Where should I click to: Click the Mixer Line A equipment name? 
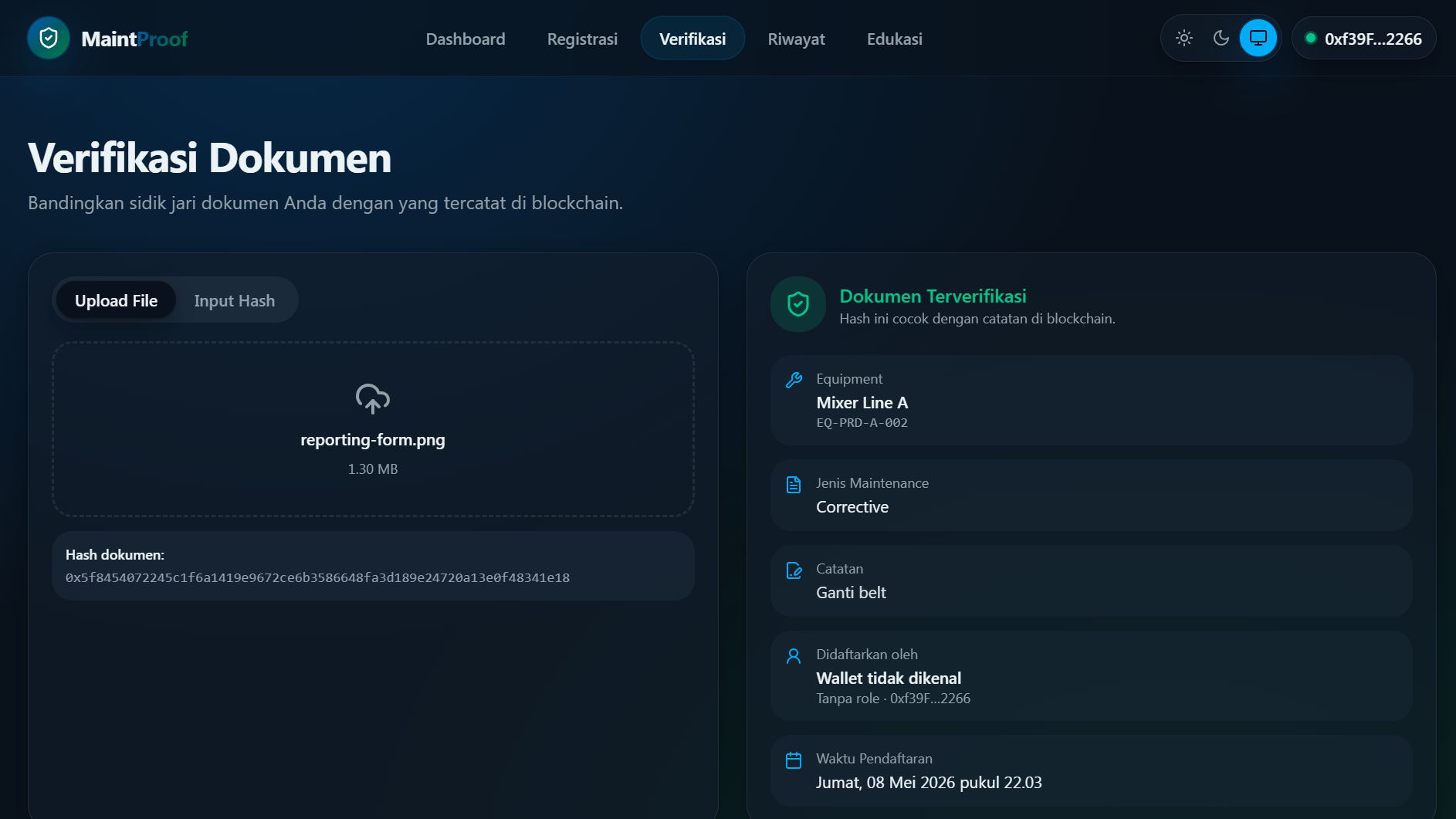point(862,403)
